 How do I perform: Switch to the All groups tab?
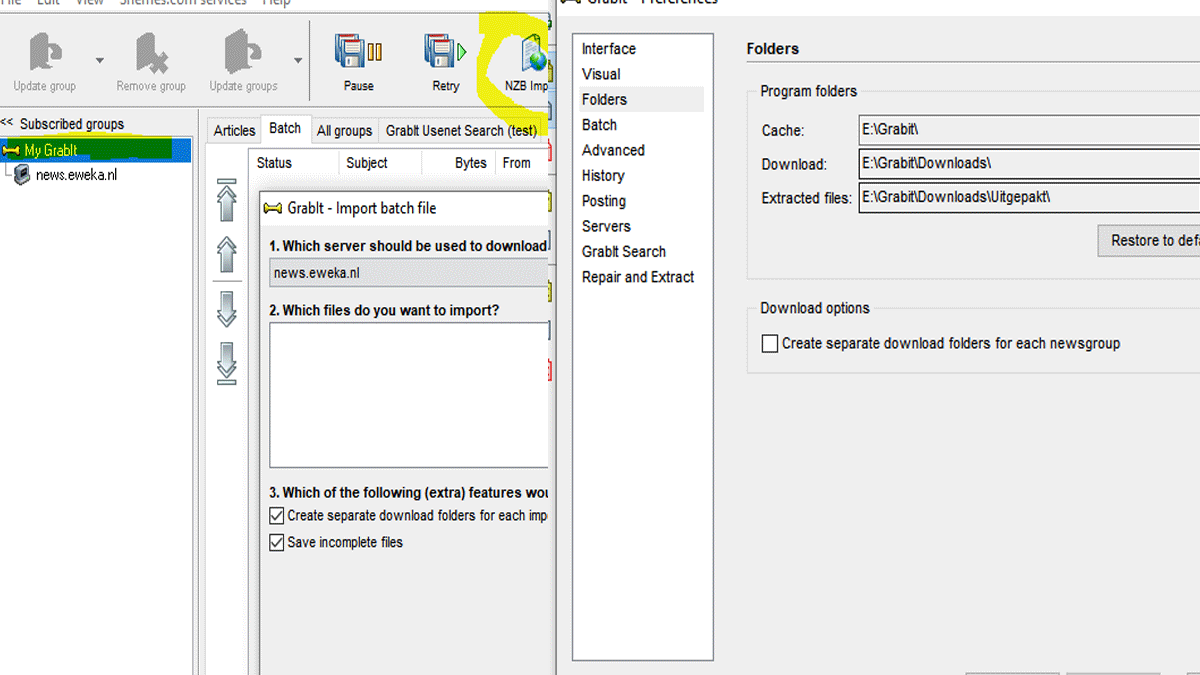pyautogui.click(x=344, y=131)
